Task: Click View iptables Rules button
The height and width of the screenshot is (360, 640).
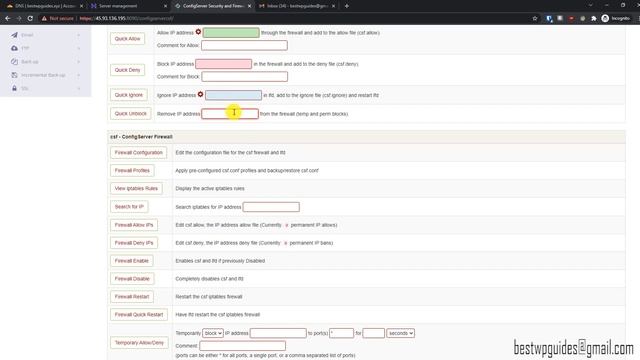Action: click(x=136, y=188)
